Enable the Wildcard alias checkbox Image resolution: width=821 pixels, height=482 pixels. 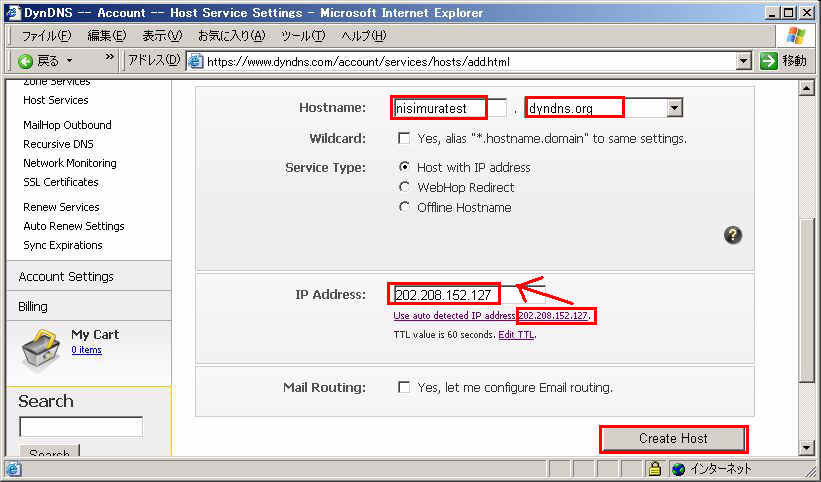point(404,138)
